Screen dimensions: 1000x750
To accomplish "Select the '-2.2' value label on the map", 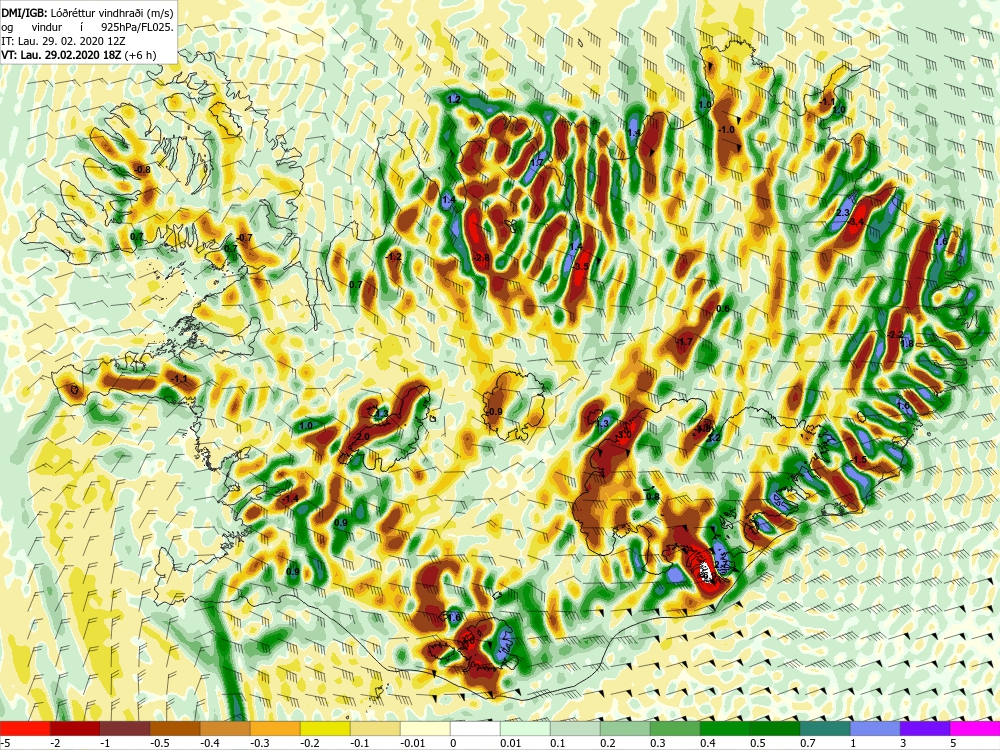I will (x=895, y=335).
